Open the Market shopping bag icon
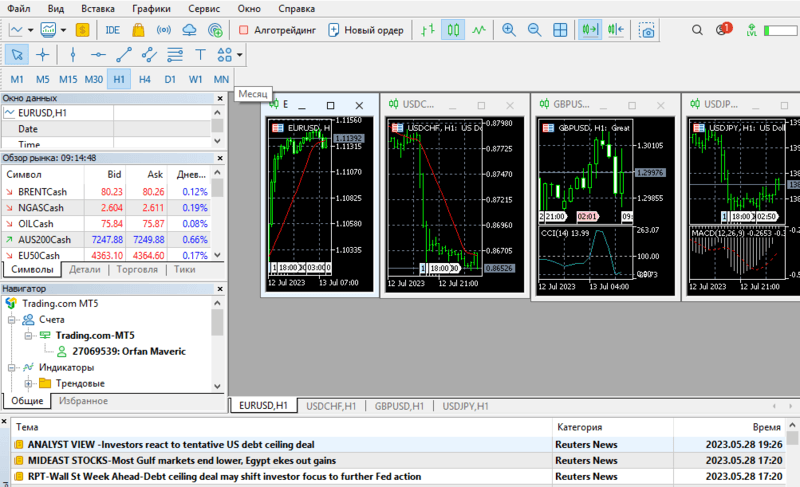 click(x=138, y=30)
